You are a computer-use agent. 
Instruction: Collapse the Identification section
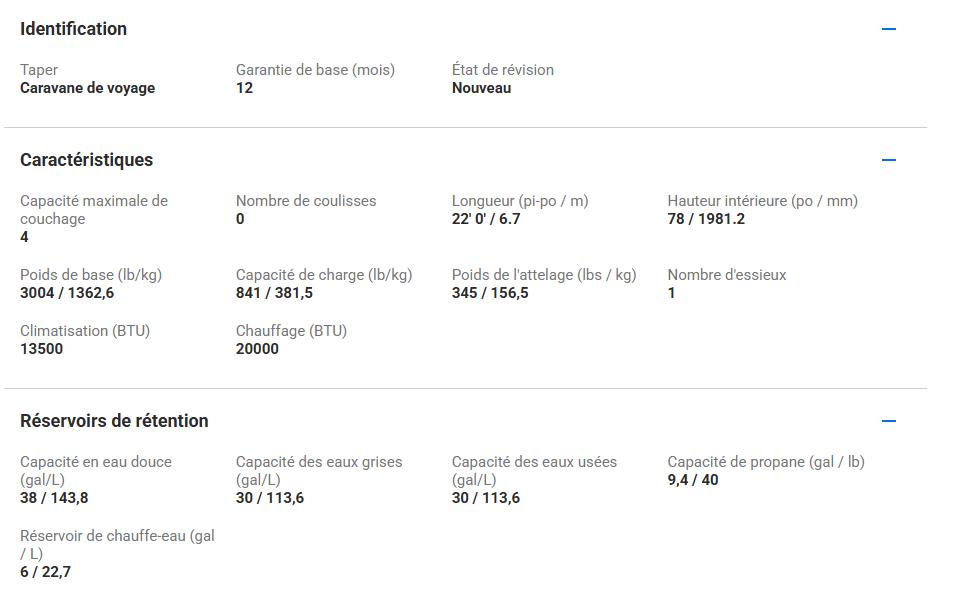(888, 29)
